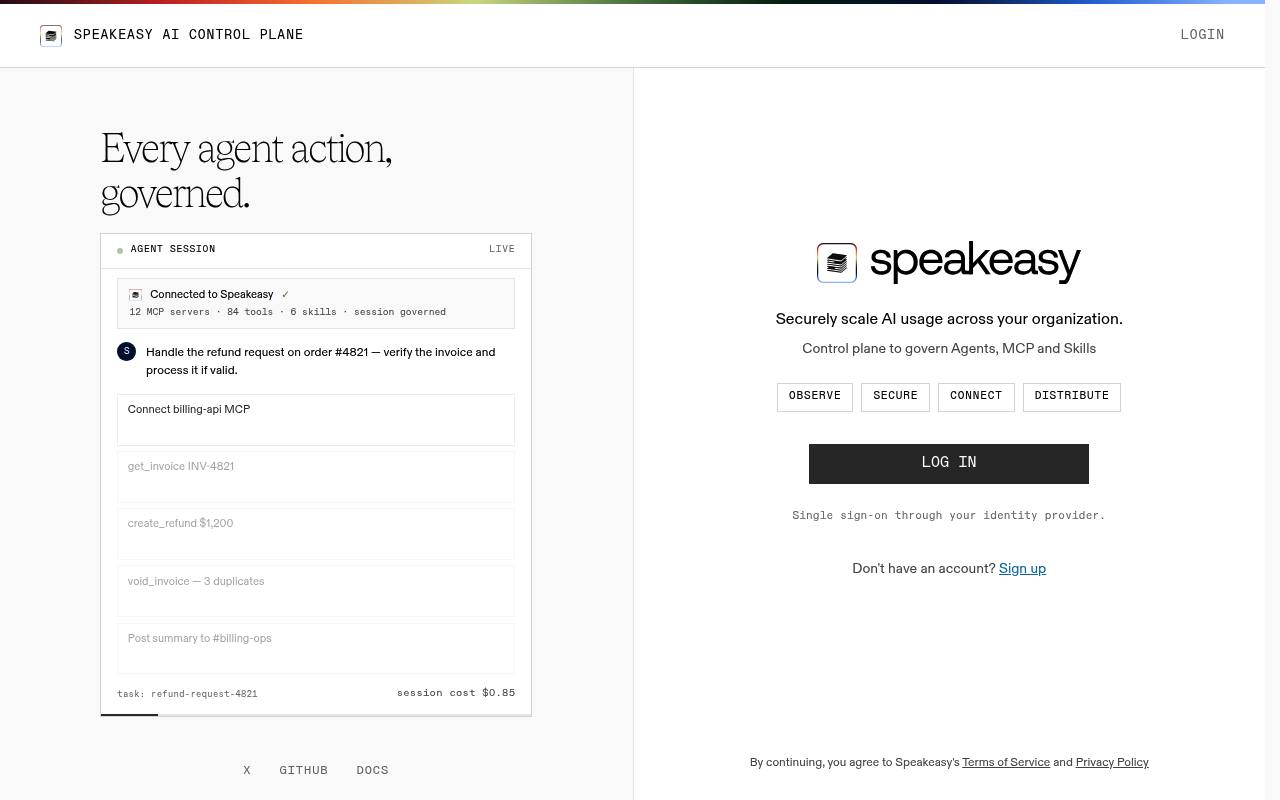This screenshot has width=1280, height=800.
Task: Click the Connected to Speakeasy text
Action: click(212, 295)
